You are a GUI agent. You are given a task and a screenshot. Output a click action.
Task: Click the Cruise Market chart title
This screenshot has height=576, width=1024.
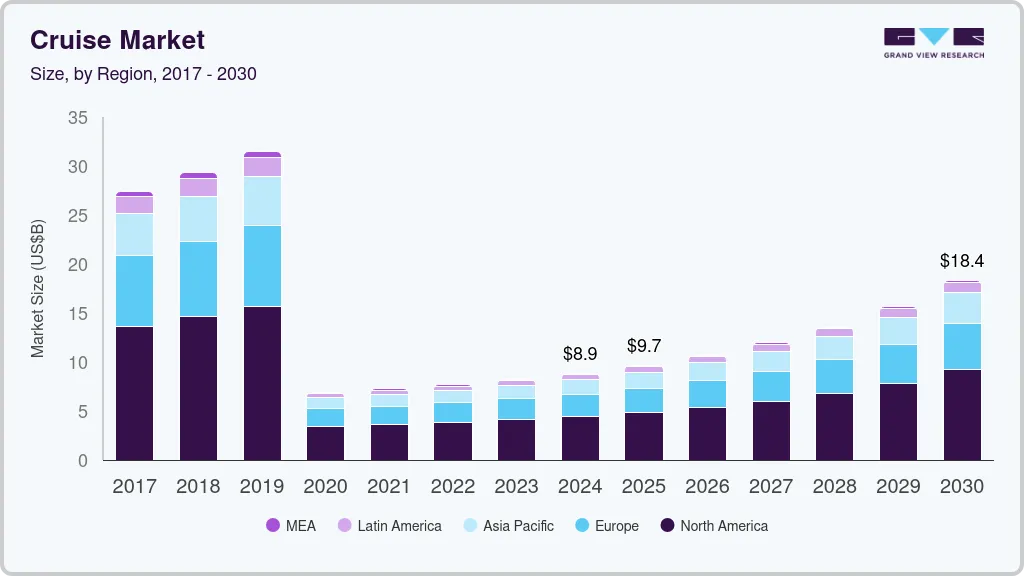117,40
